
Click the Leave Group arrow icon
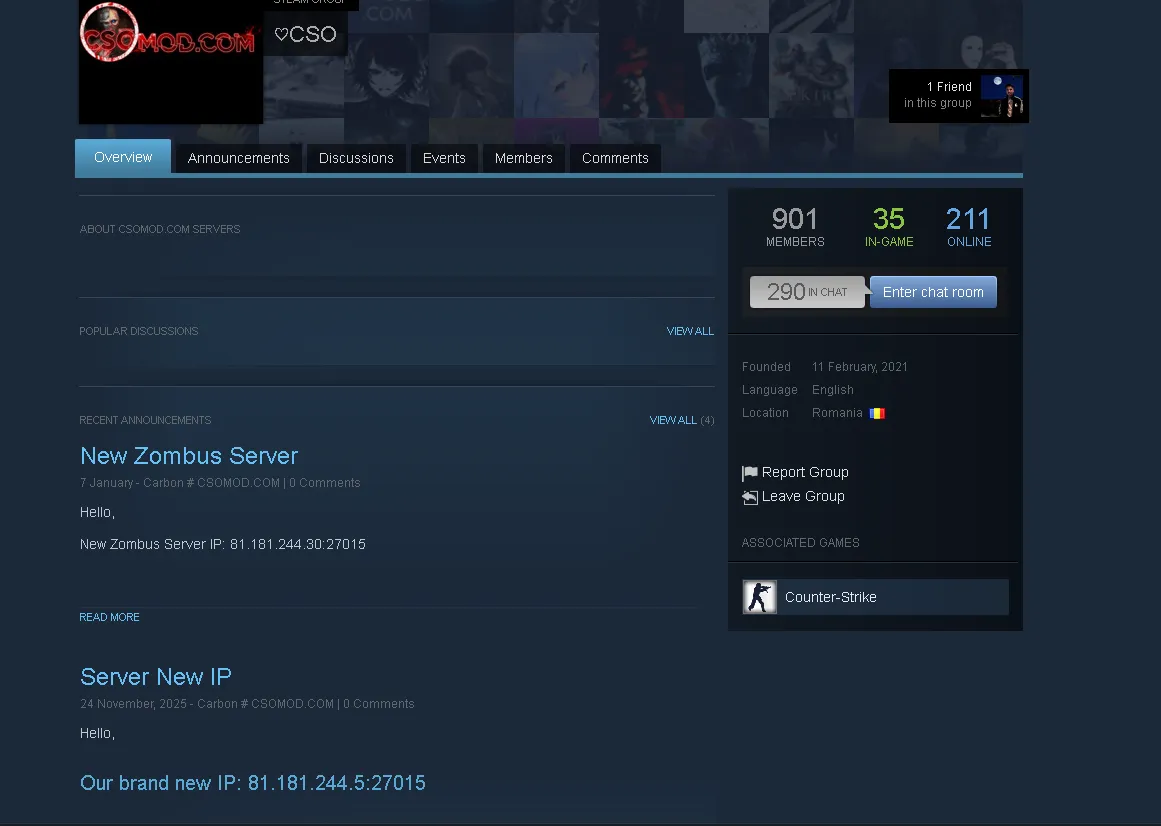(750, 497)
